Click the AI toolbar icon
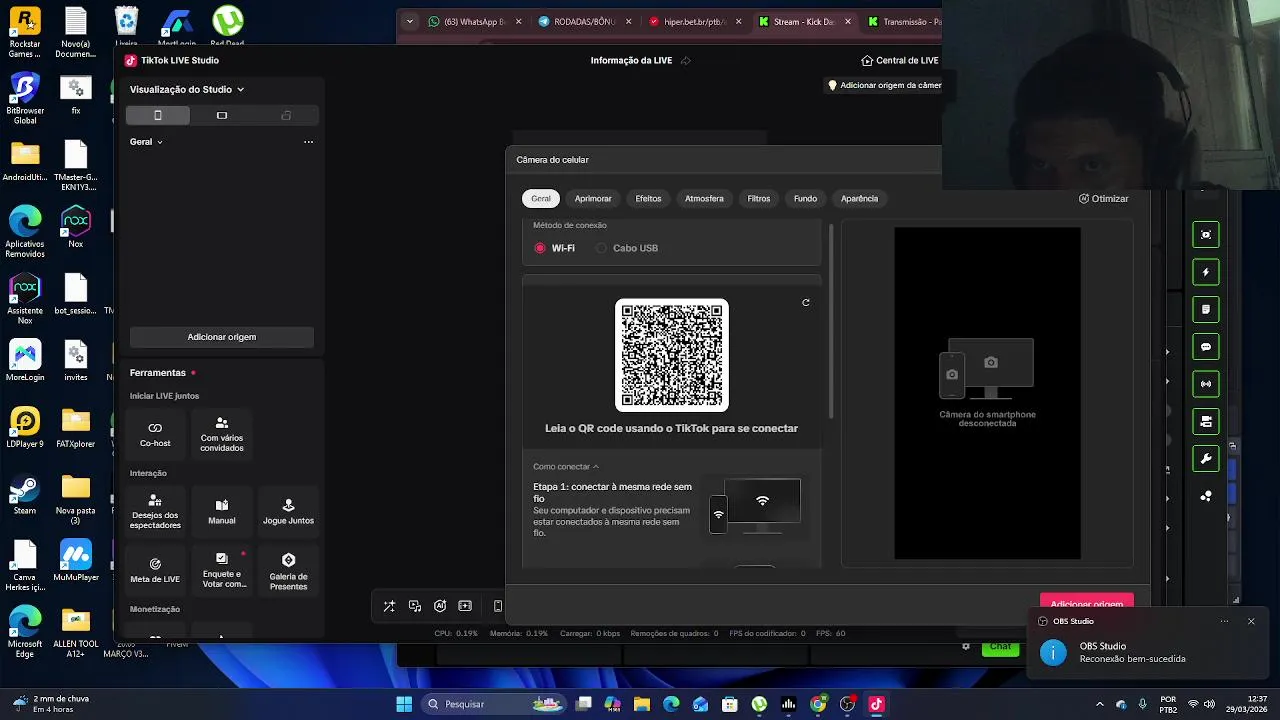This screenshot has width=1280, height=720. tap(440, 606)
